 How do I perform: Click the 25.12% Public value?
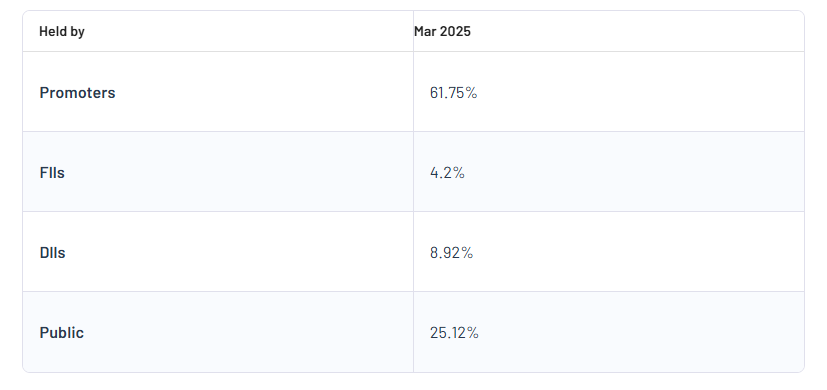(454, 333)
